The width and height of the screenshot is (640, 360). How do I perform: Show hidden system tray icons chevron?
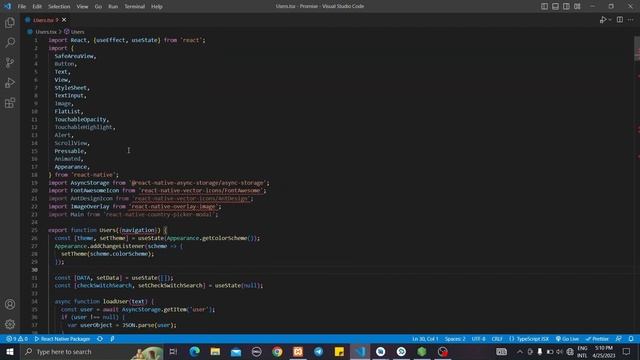(520, 351)
